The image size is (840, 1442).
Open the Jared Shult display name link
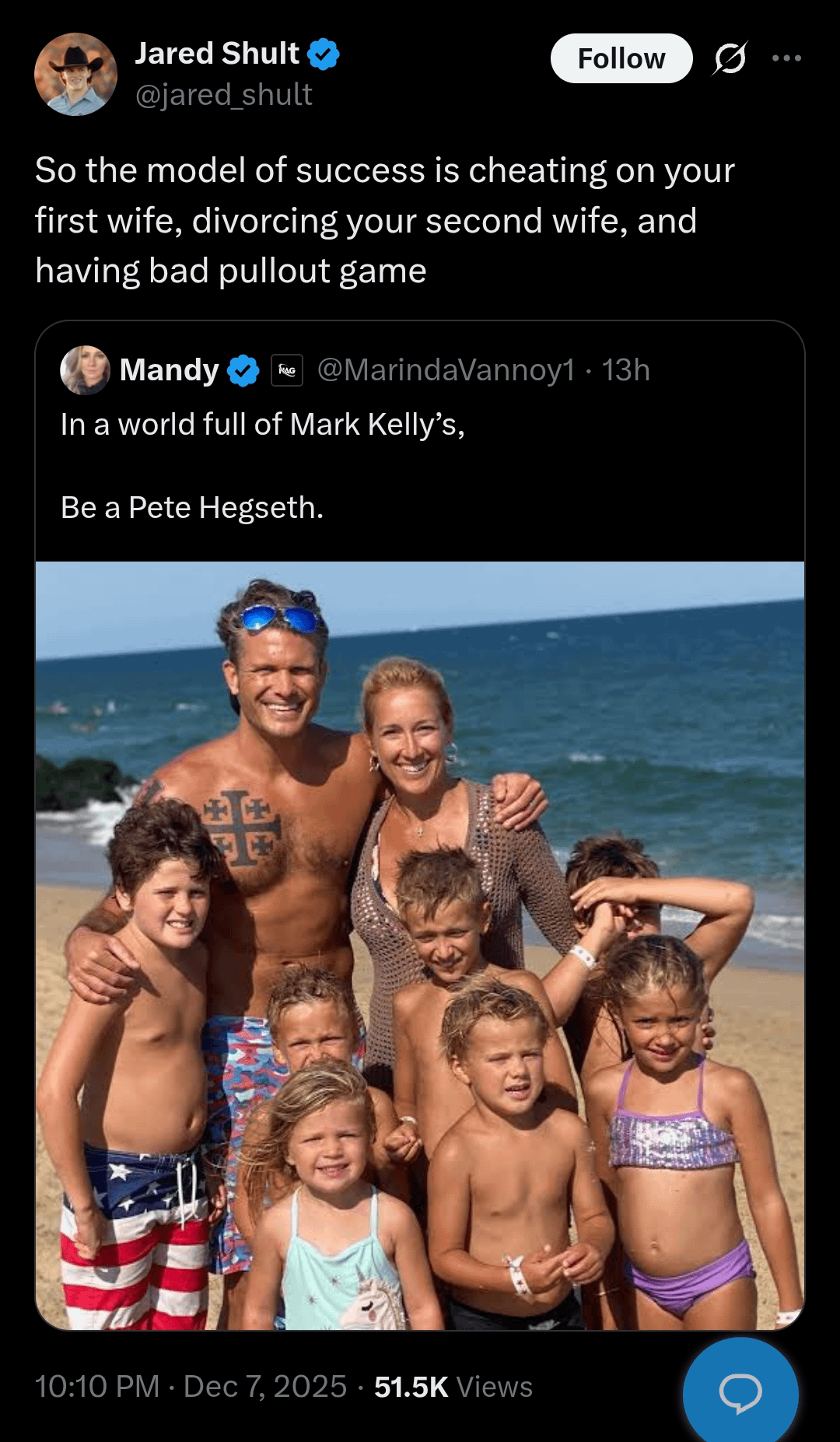coord(217,54)
